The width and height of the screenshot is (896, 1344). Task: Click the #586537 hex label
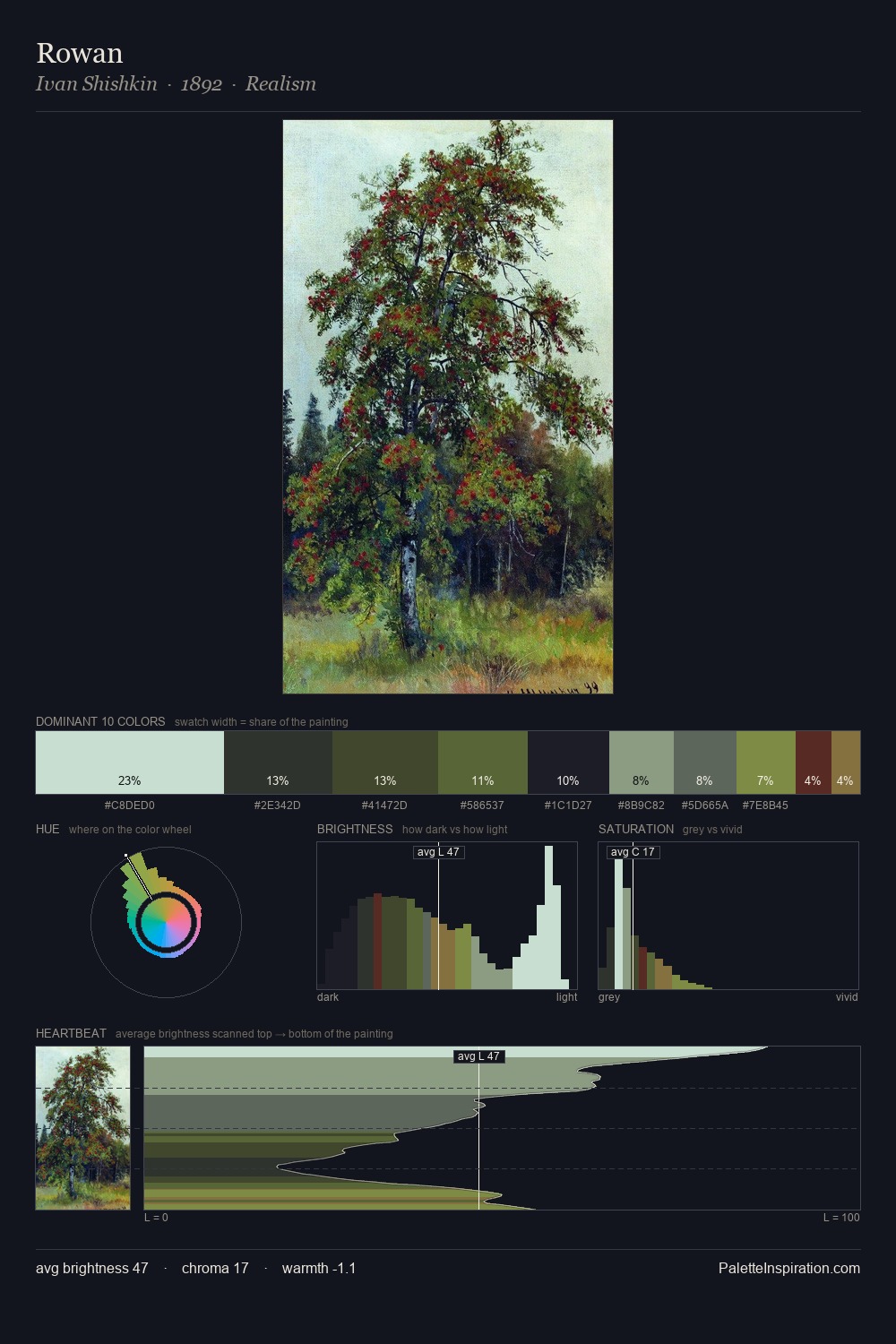(482, 806)
